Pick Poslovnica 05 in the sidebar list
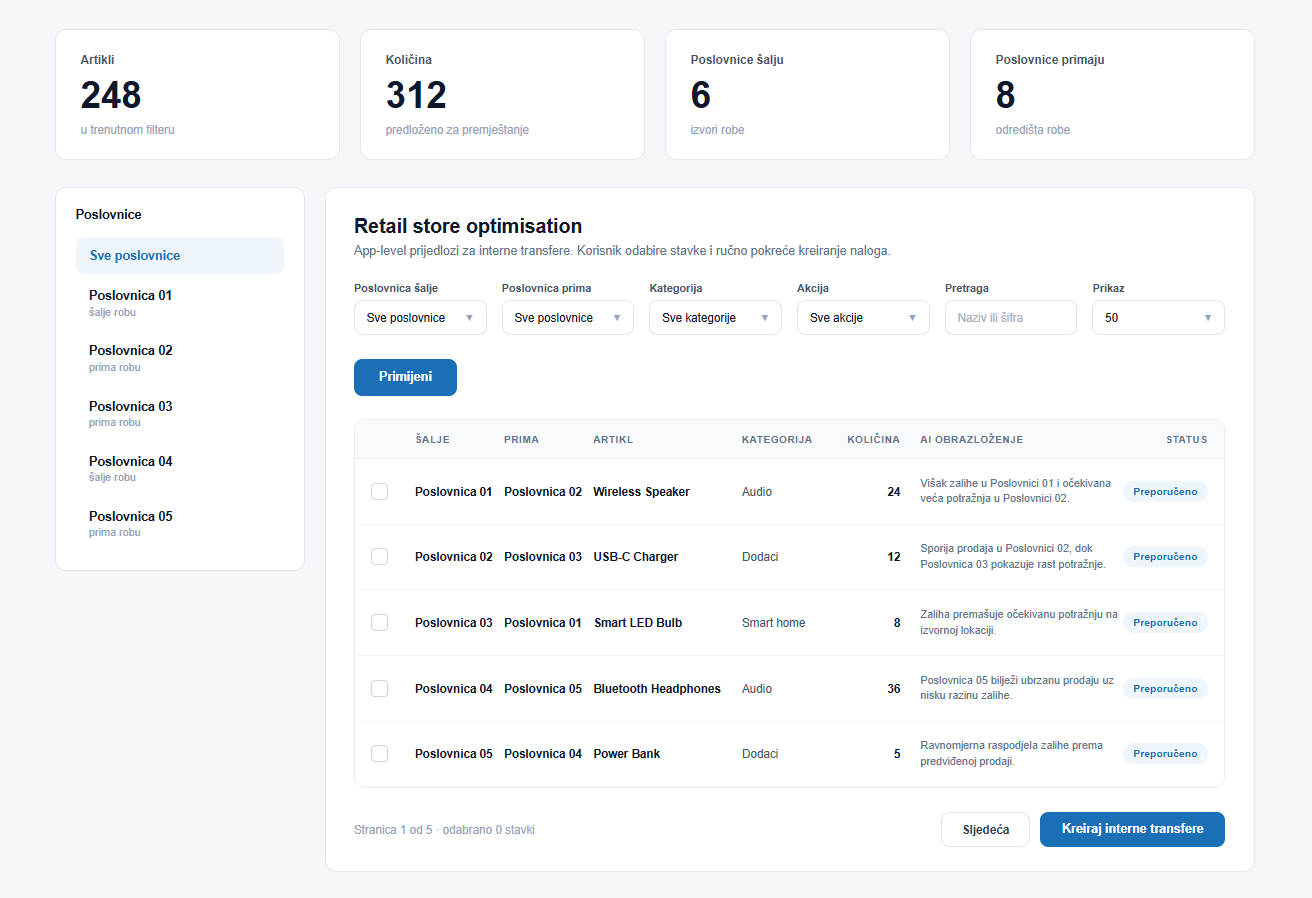Image resolution: width=1312 pixels, height=898 pixels. coord(180,523)
